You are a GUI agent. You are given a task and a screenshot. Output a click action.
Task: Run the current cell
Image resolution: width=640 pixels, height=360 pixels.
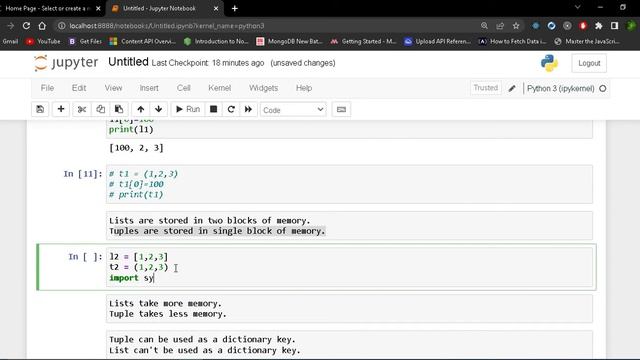tap(188, 109)
